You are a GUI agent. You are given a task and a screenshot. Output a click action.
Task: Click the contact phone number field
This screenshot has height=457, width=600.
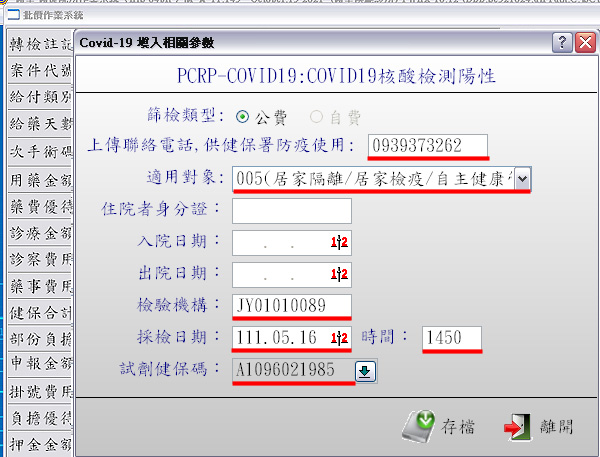[427, 146]
